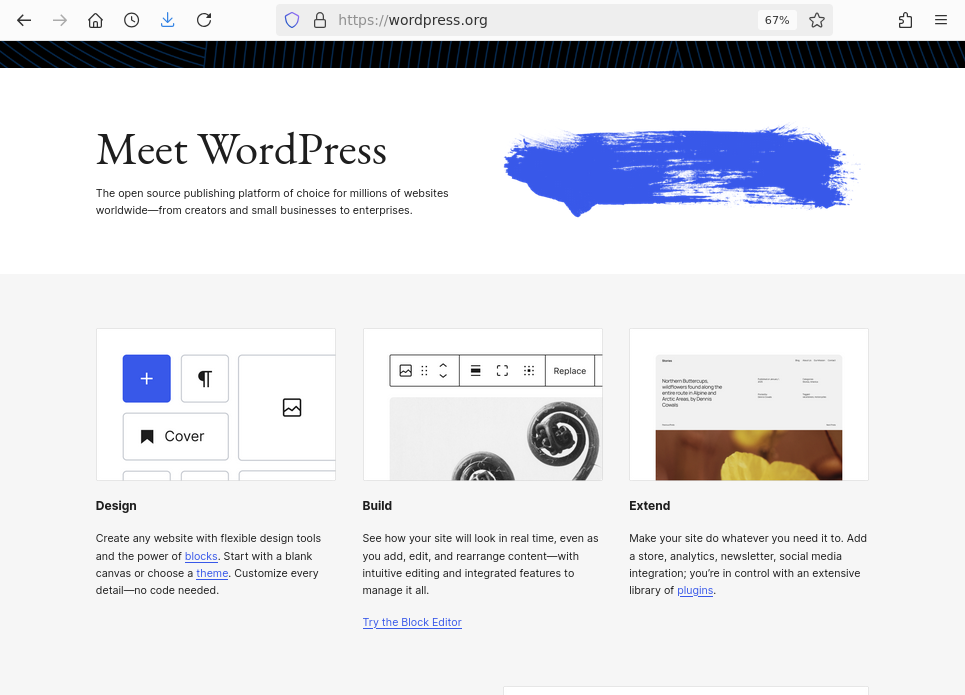Click the 67% zoom level indicator
965x695 pixels.
tap(777, 20)
